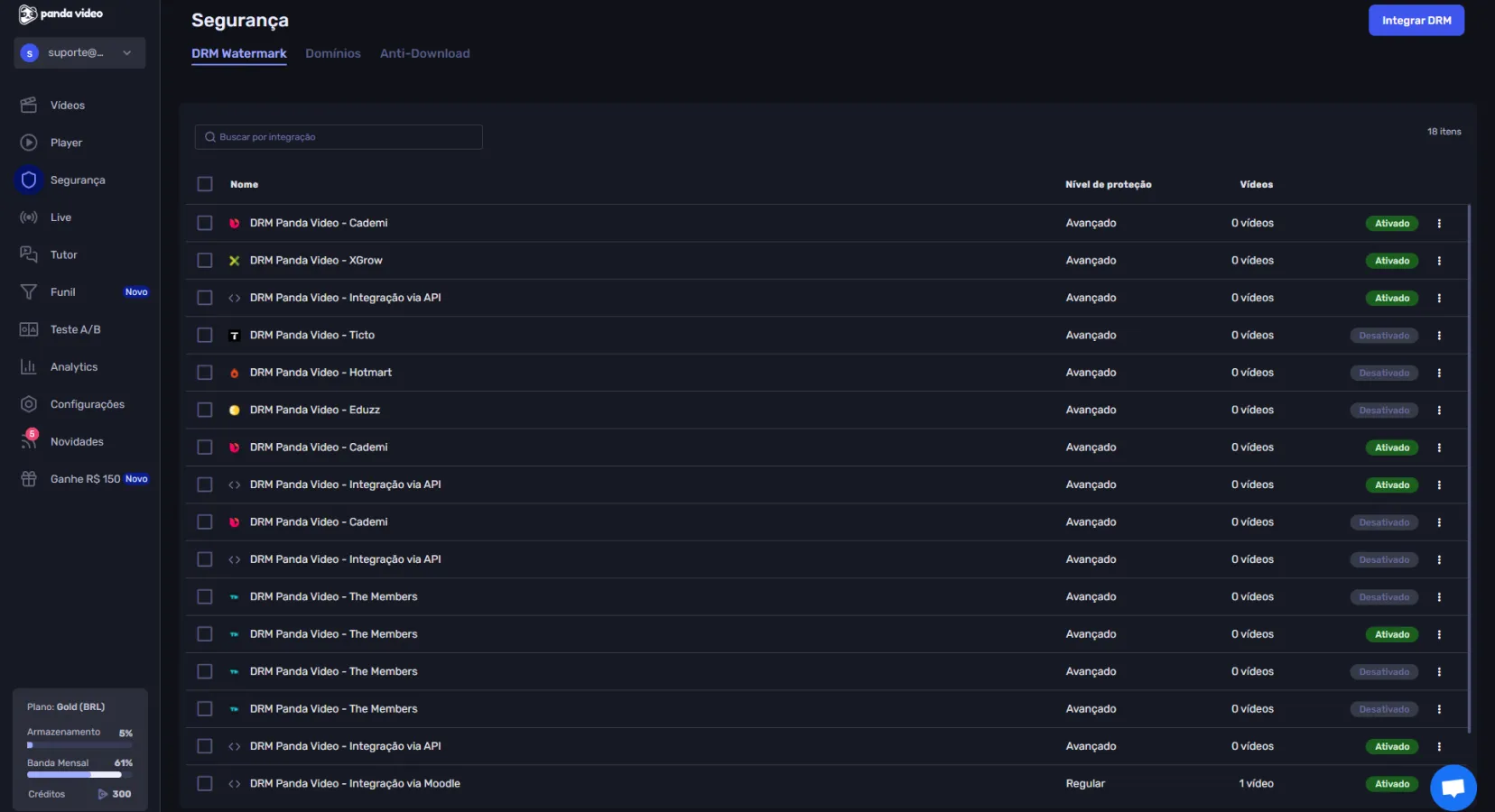This screenshot has height=812, width=1495.
Task: Check the XGrow row checkbox
Action: (205, 261)
